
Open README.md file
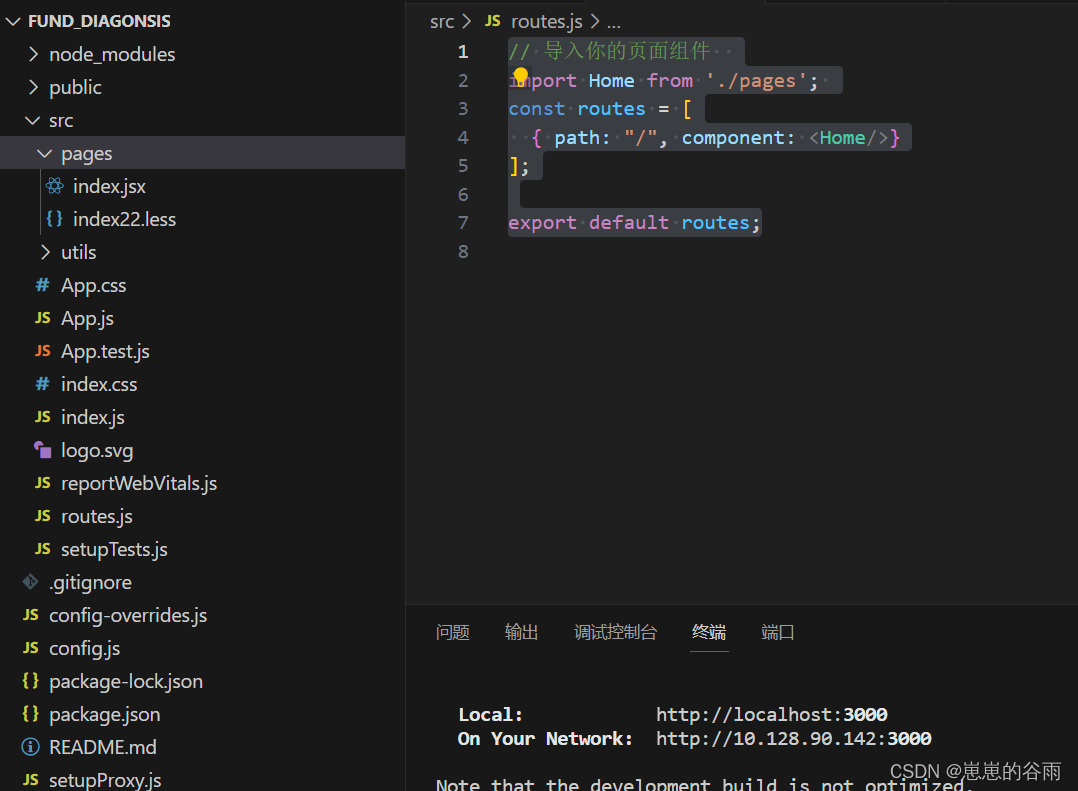[x=102, y=747]
